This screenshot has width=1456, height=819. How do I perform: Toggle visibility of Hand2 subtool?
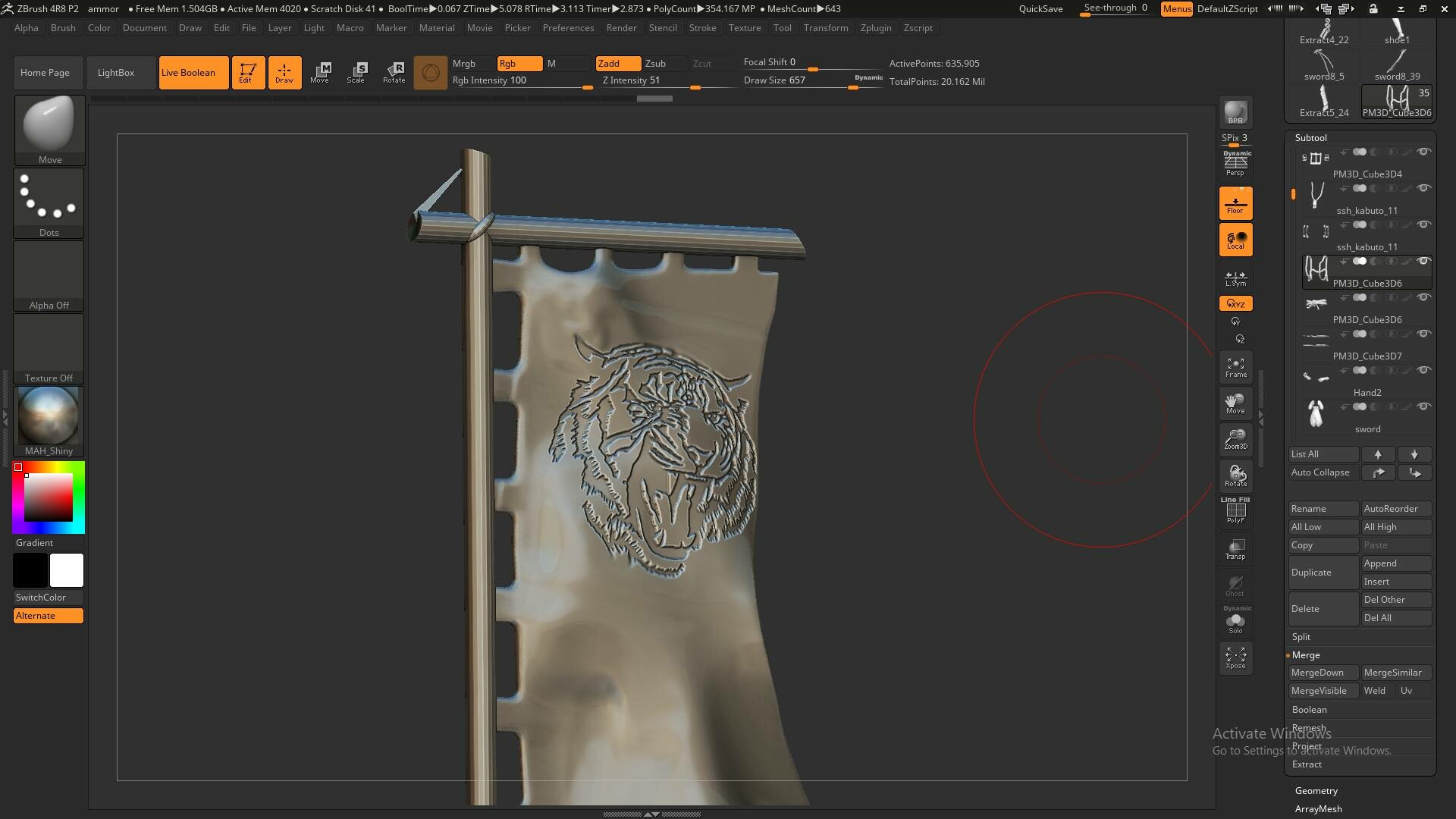tap(1423, 371)
